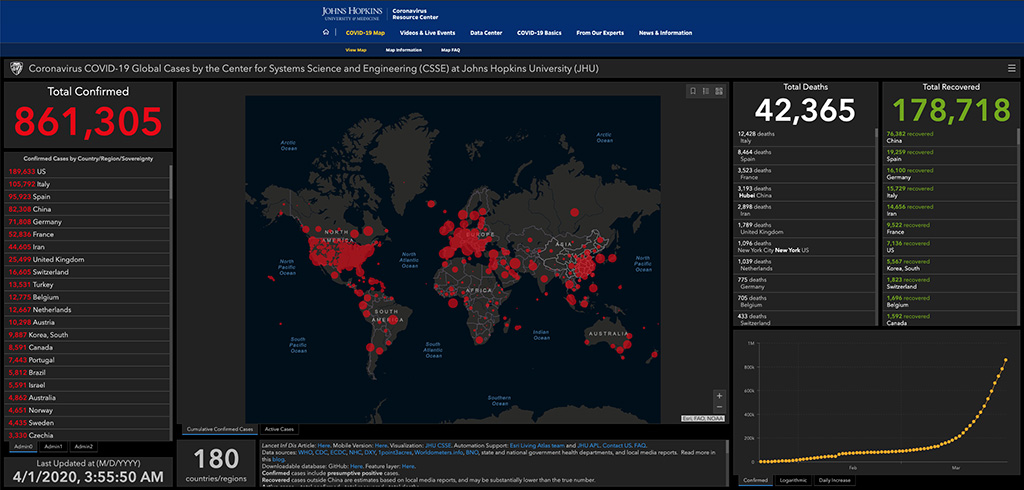Open News & Information

(665, 33)
